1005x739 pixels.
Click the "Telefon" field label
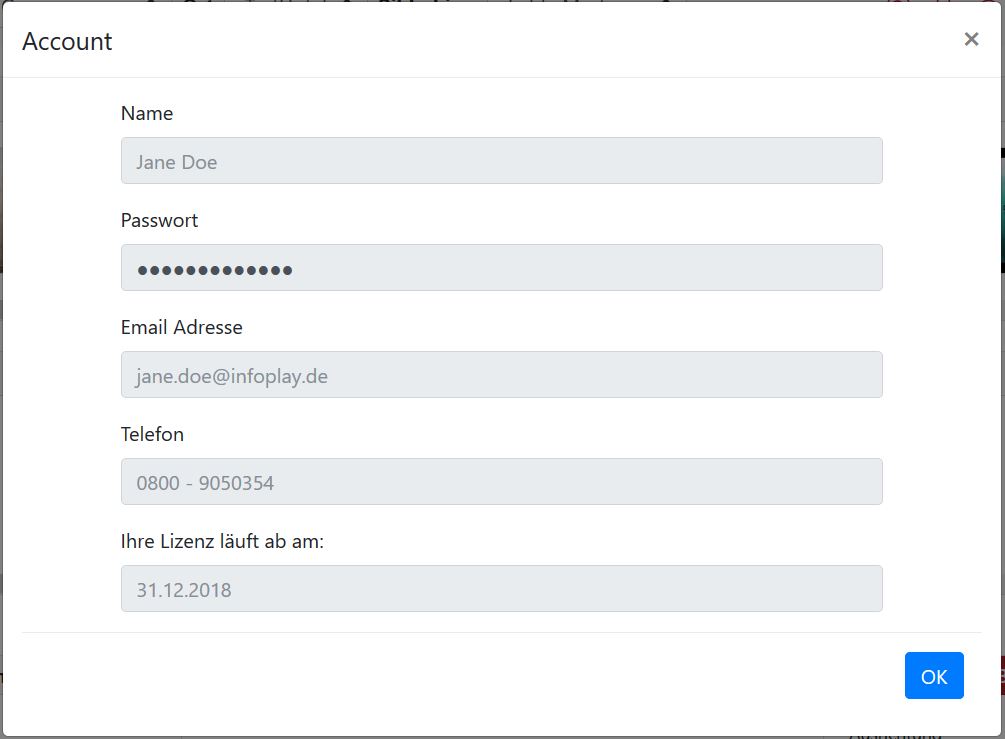(x=153, y=435)
